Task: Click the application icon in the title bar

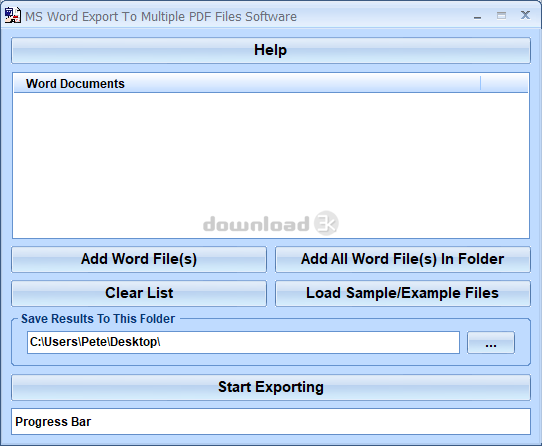Action: point(12,15)
